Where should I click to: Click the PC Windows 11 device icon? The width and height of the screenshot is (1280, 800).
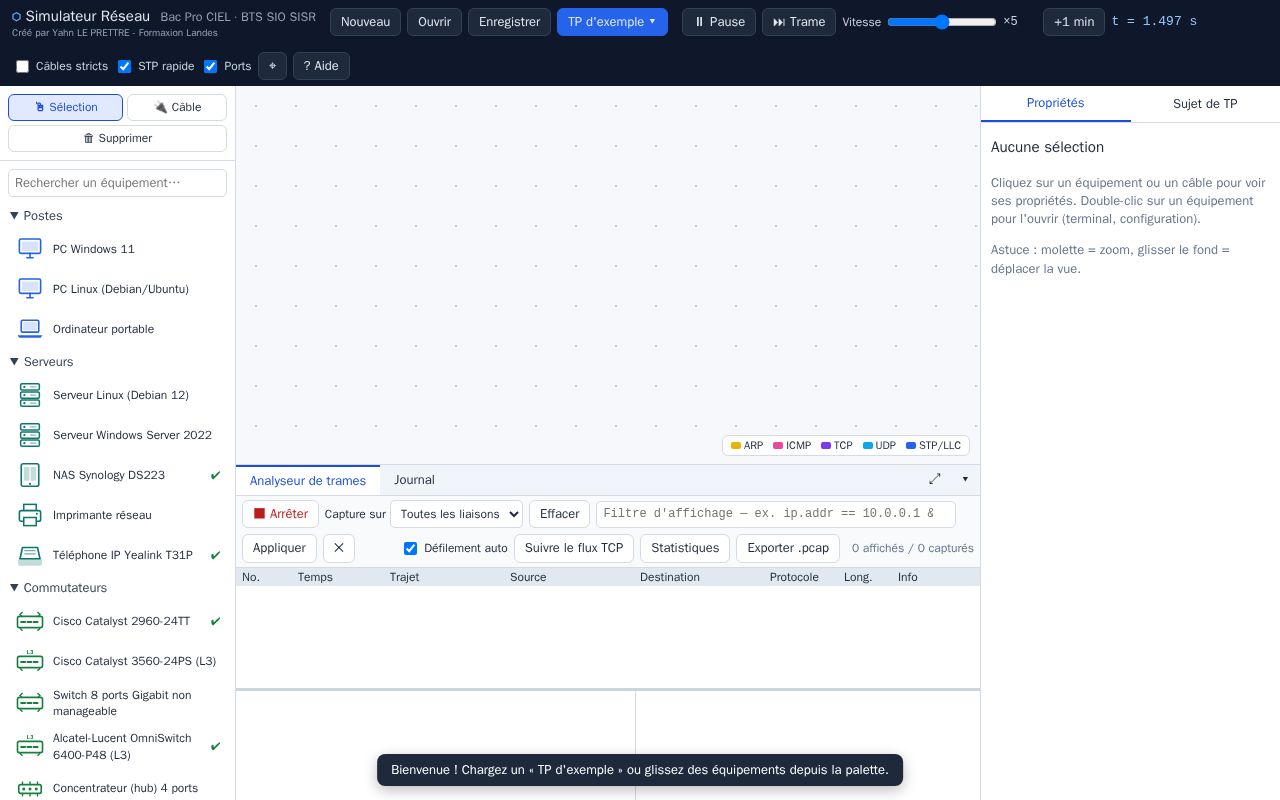[x=30, y=249]
